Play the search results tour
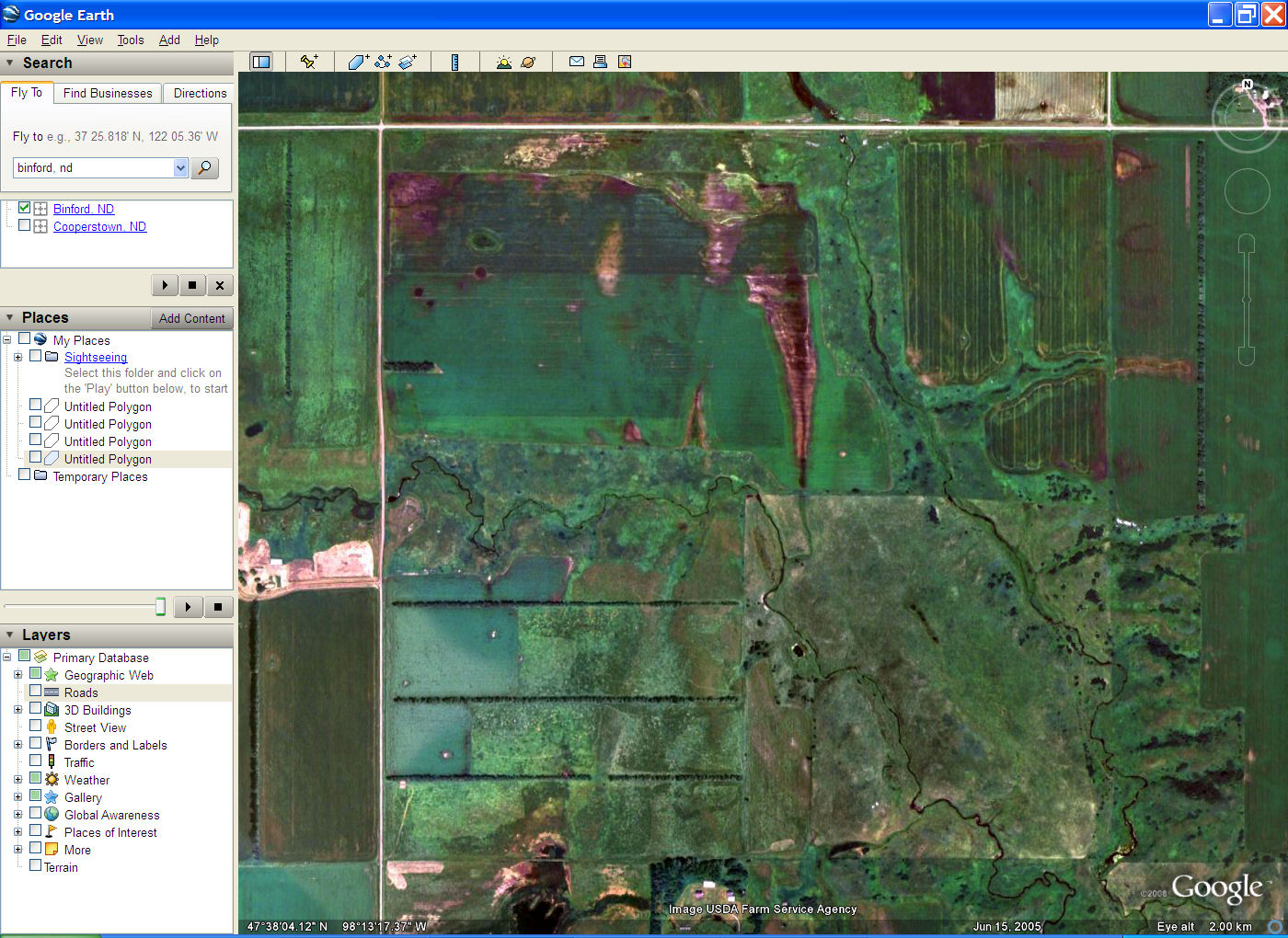Viewport: 1288px width, 938px height. [x=165, y=285]
